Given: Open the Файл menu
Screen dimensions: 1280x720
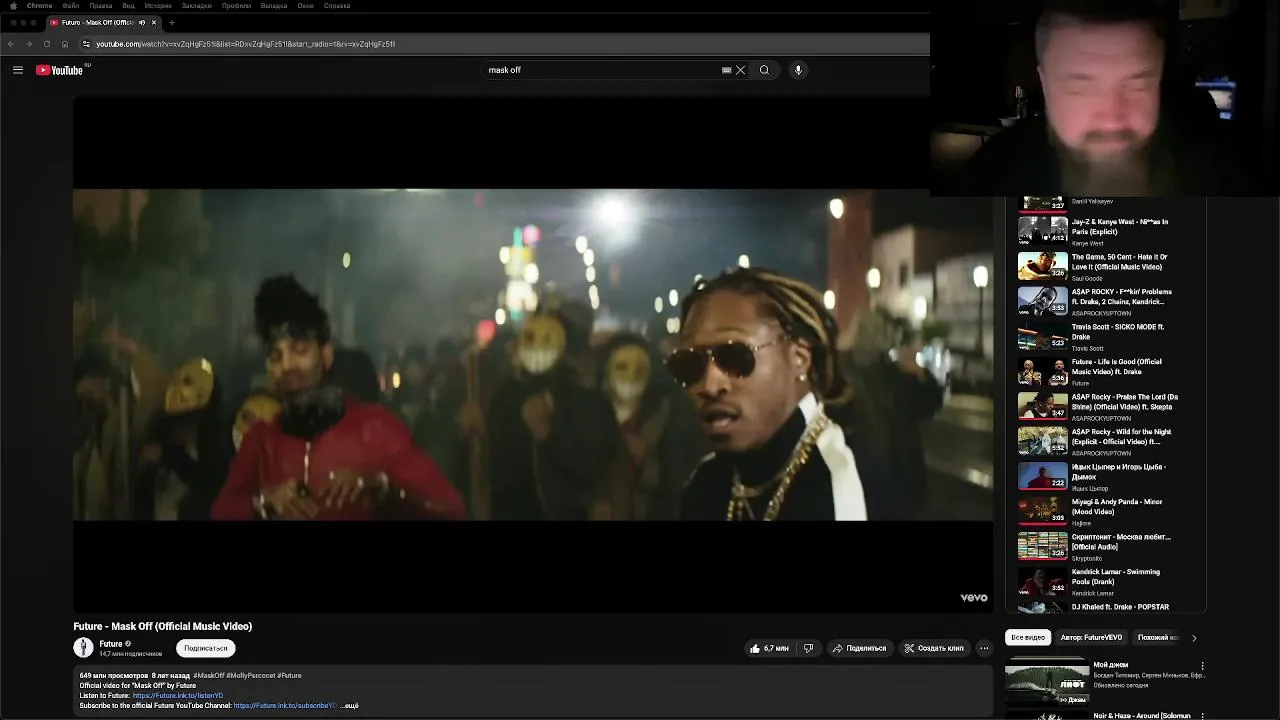Looking at the screenshot, I should pyautogui.click(x=71, y=6).
